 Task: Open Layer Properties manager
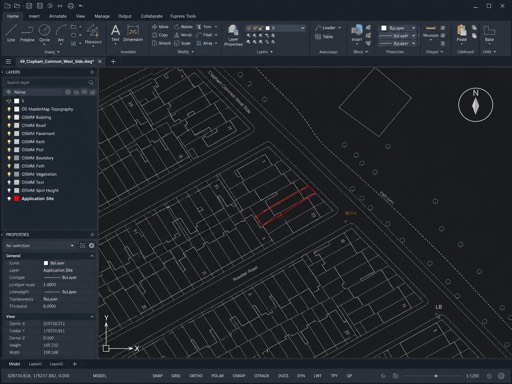(233, 35)
